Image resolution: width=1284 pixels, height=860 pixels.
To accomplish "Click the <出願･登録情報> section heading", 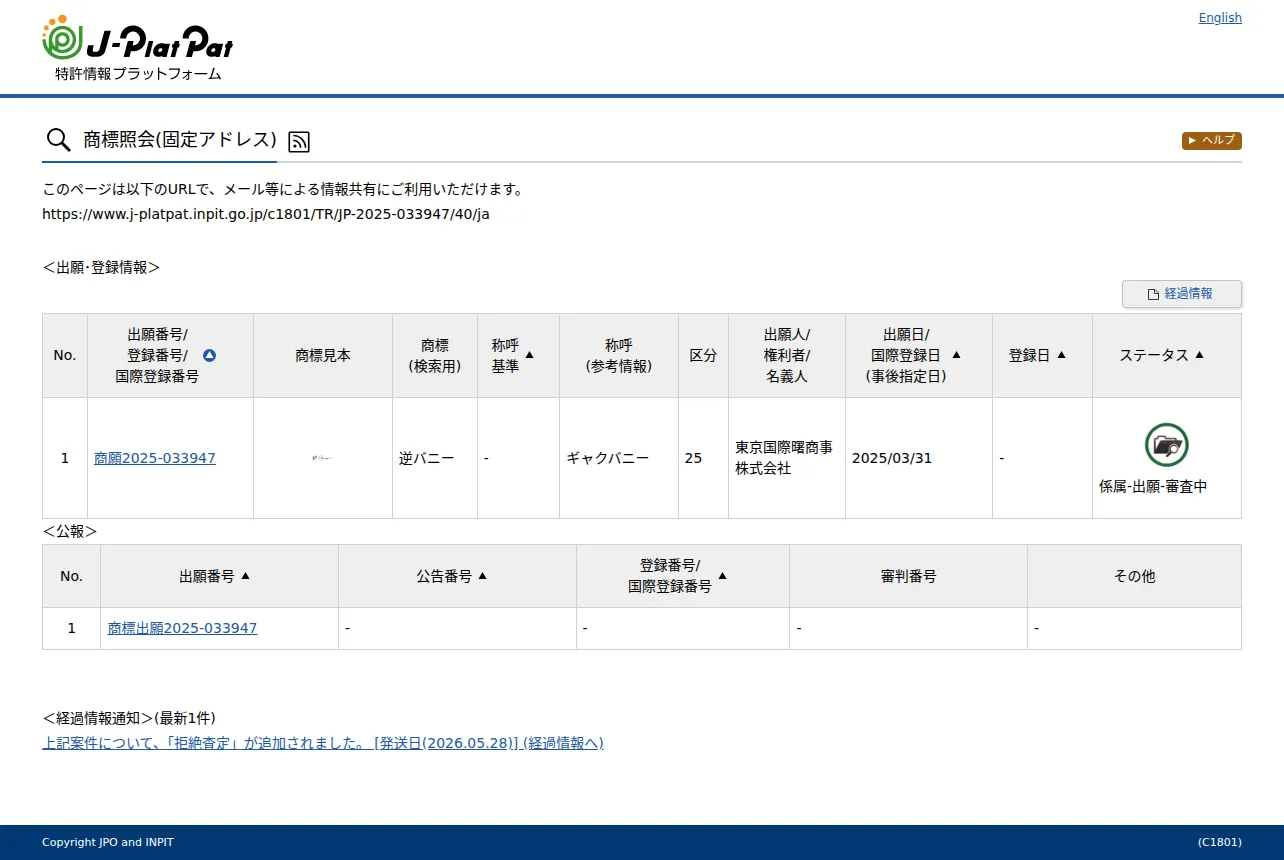I will coord(101,267).
